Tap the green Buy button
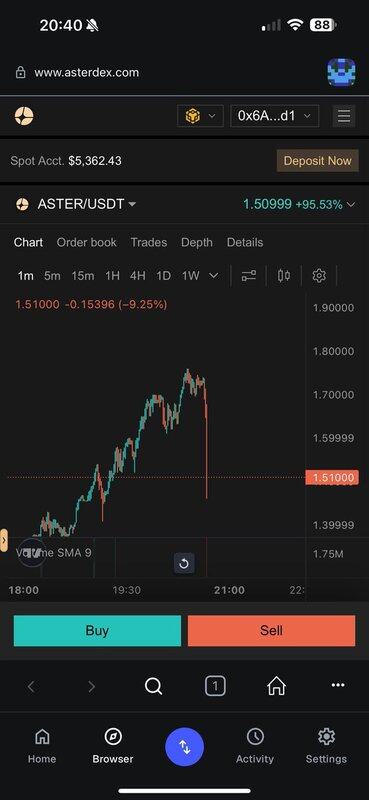The height and width of the screenshot is (800, 369). 97,631
